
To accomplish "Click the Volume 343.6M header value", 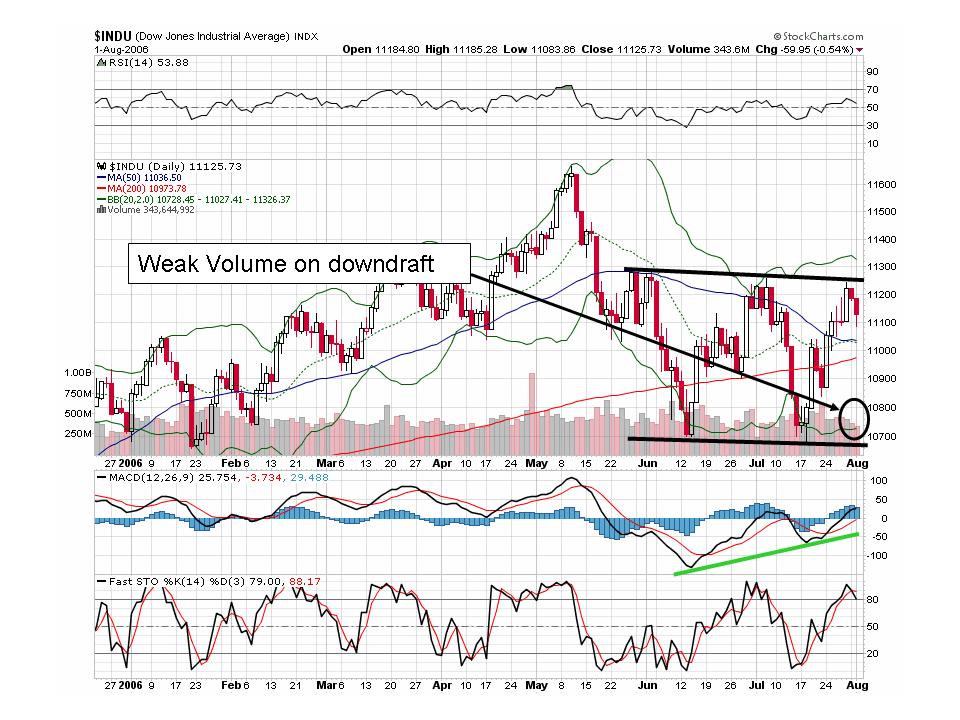I will tap(708, 50).
